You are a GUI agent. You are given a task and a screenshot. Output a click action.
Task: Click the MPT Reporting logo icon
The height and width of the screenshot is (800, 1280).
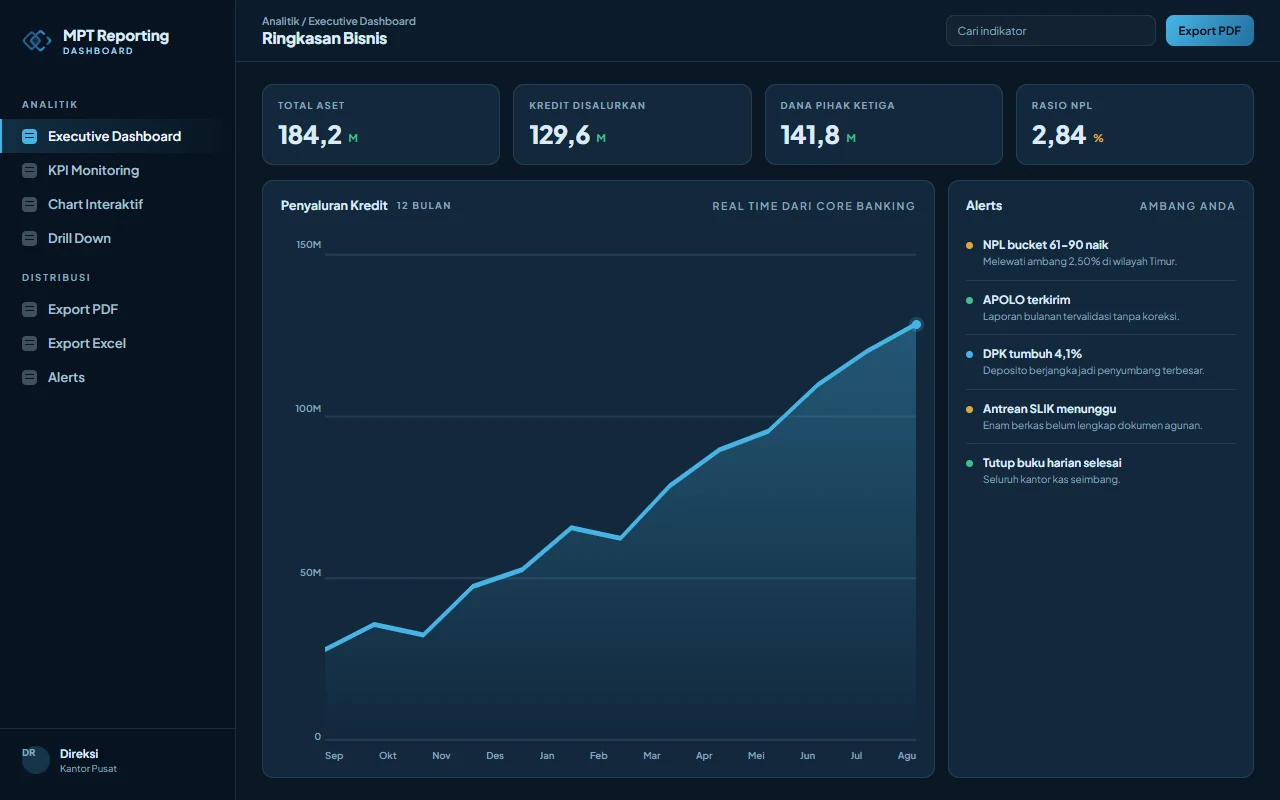37,40
